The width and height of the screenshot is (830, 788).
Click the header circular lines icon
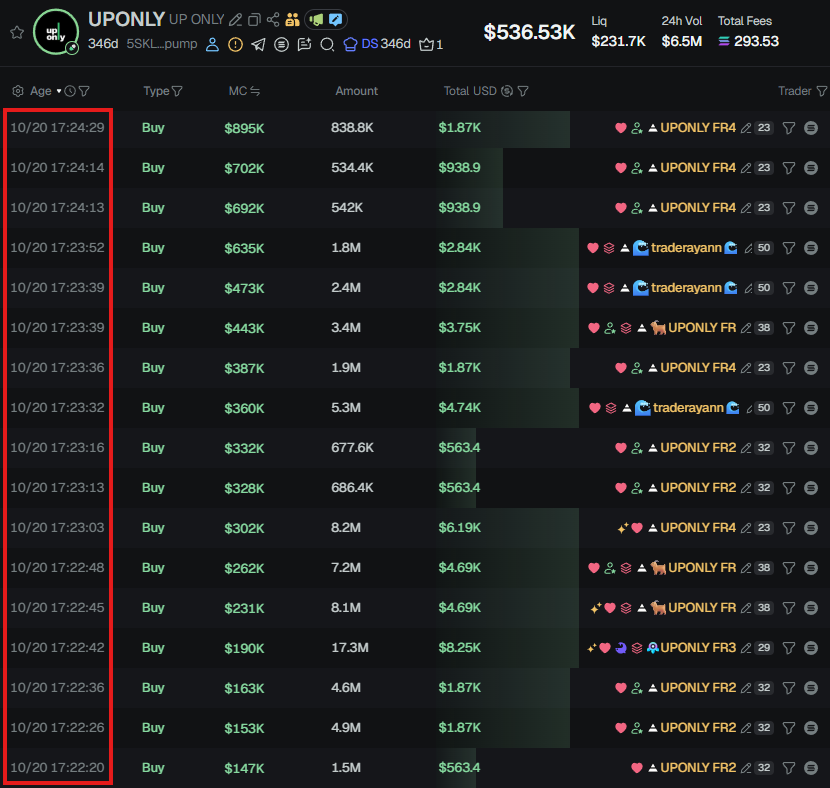[x=281, y=44]
